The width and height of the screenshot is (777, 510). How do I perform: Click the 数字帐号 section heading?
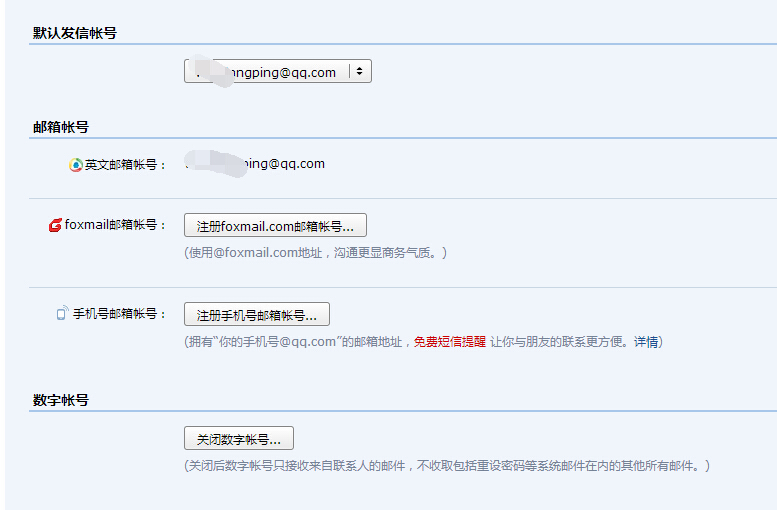click(61, 400)
